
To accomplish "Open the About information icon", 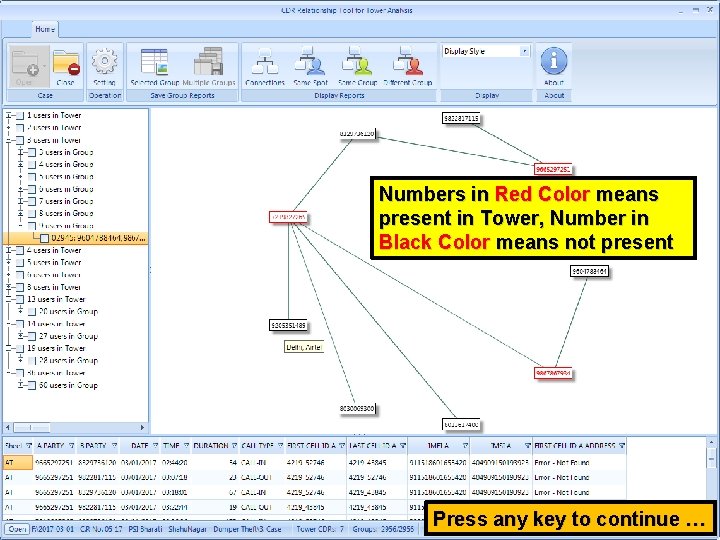I will click(554, 66).
